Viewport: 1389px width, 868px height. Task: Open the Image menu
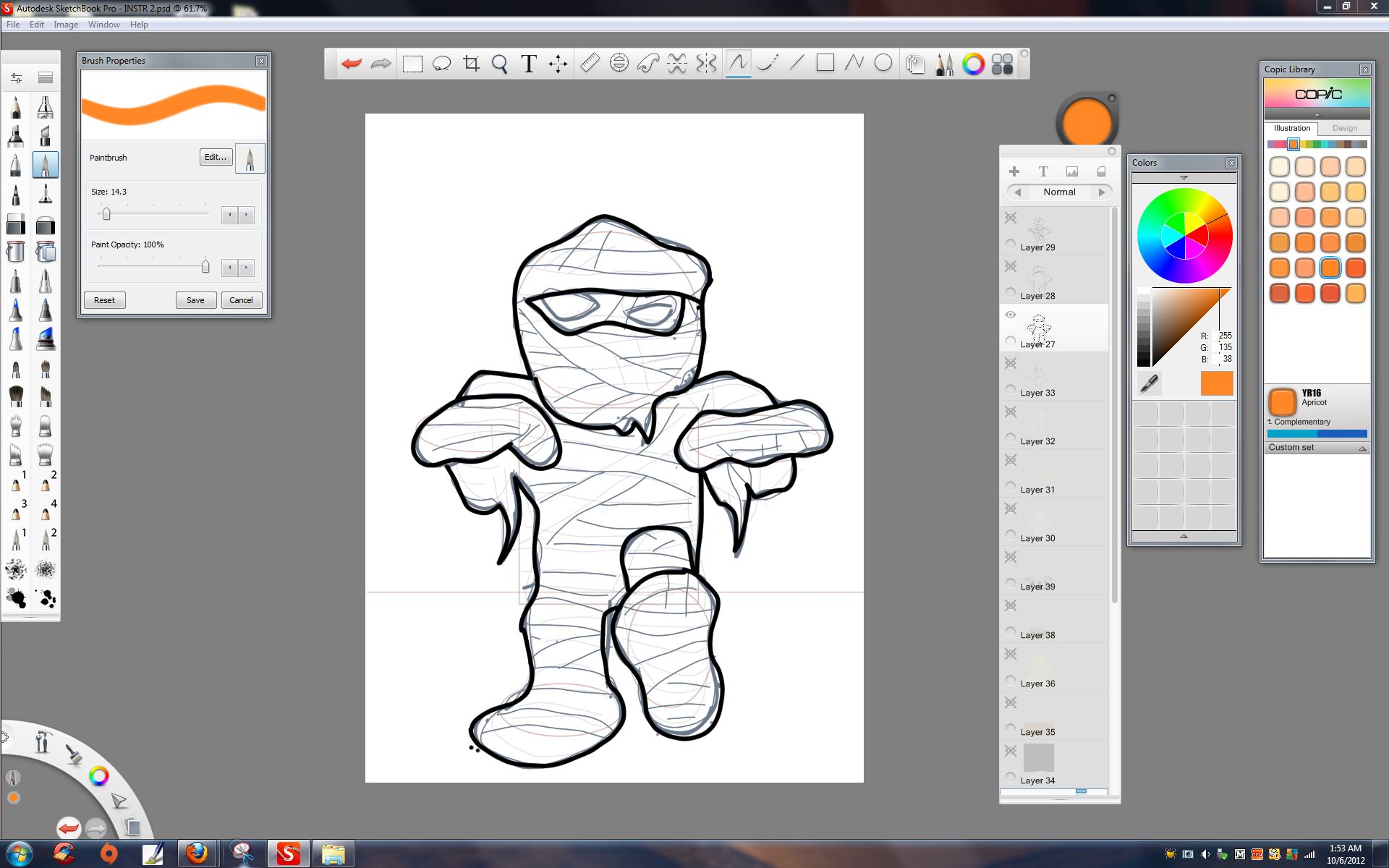(x=66, y=25)
